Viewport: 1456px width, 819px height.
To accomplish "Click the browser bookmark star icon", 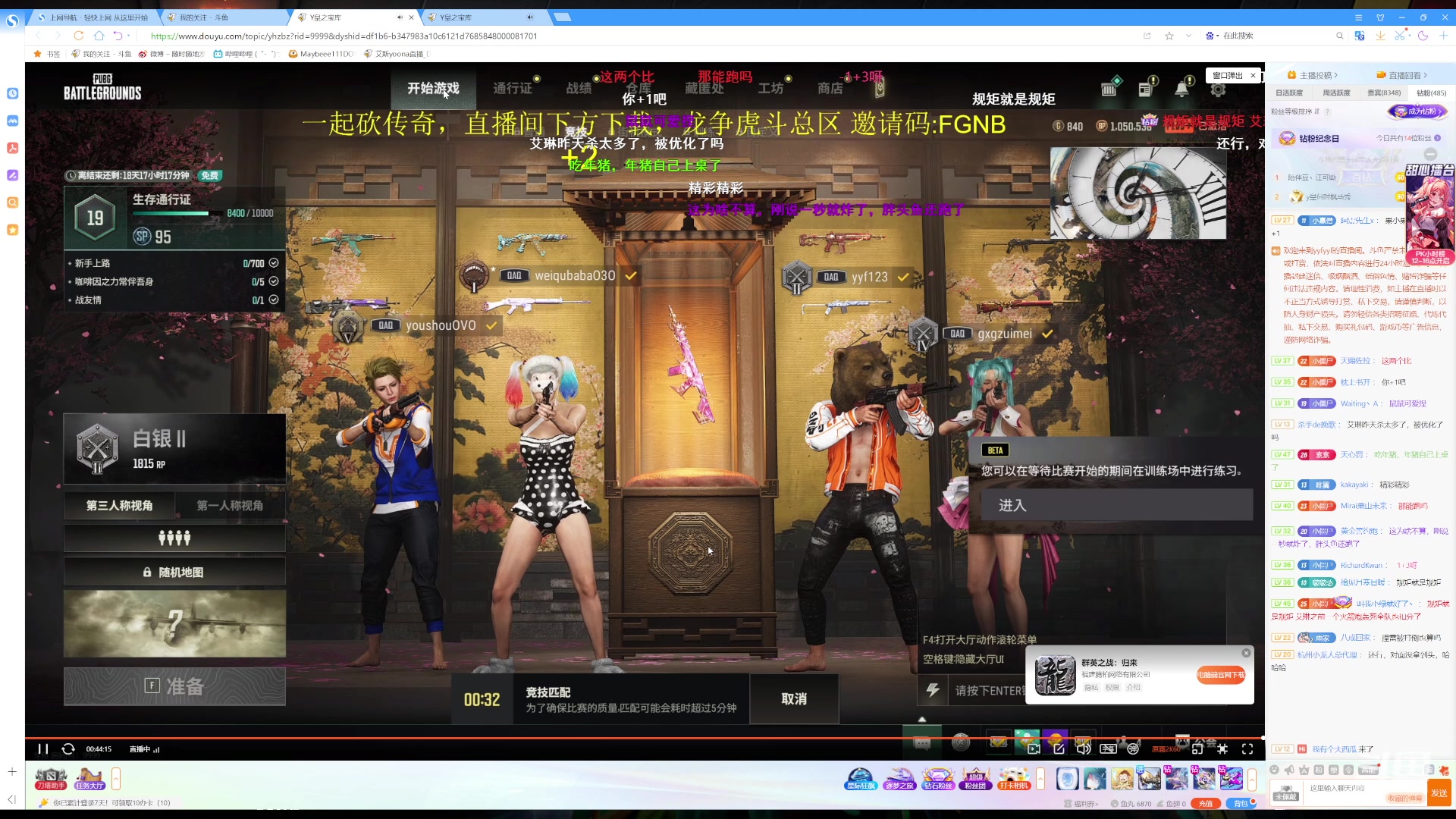I will point(1169,36).
